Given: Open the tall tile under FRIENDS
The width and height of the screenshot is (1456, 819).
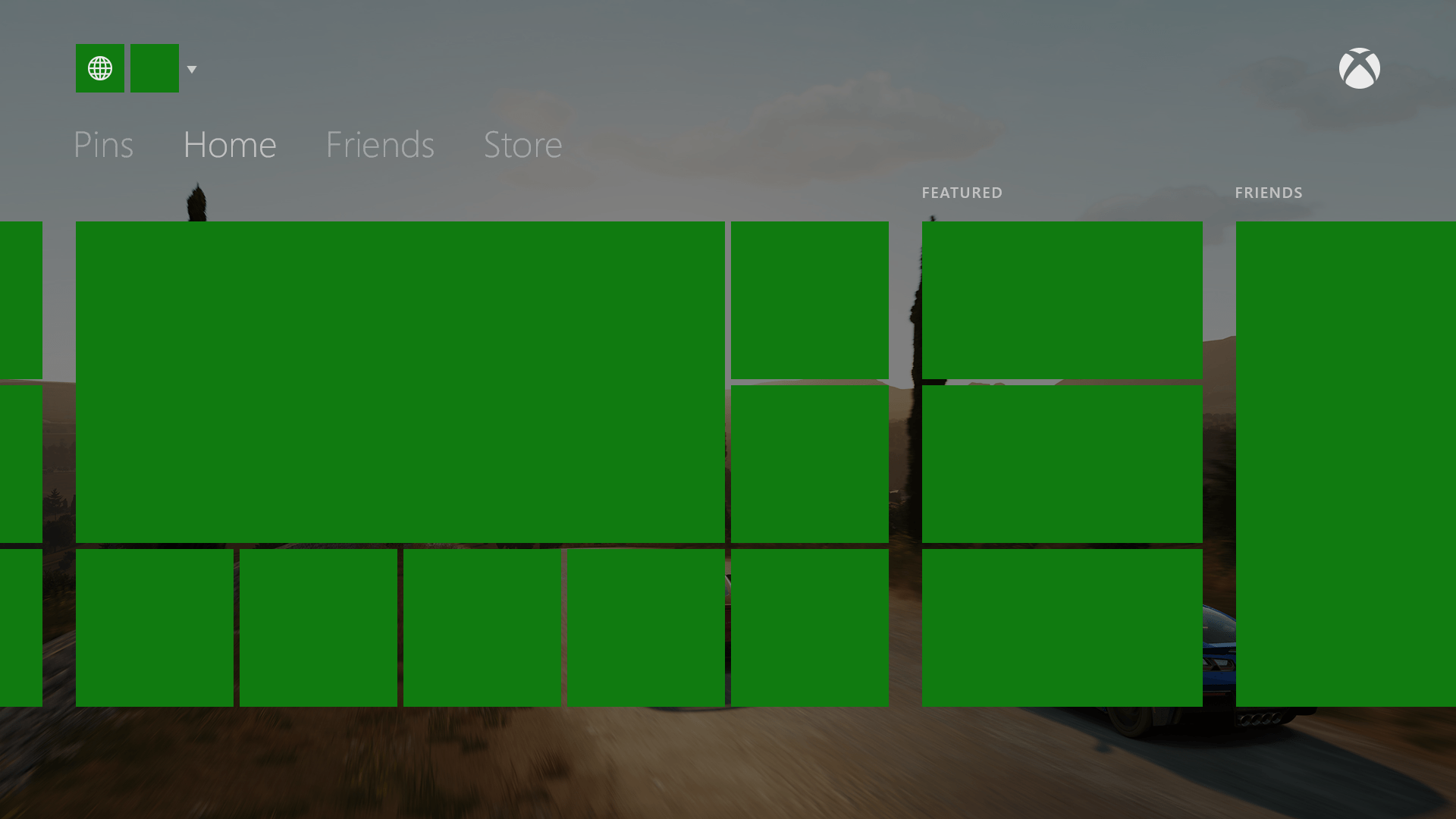Looking at the screenshot, I should tap(1346, 464).
